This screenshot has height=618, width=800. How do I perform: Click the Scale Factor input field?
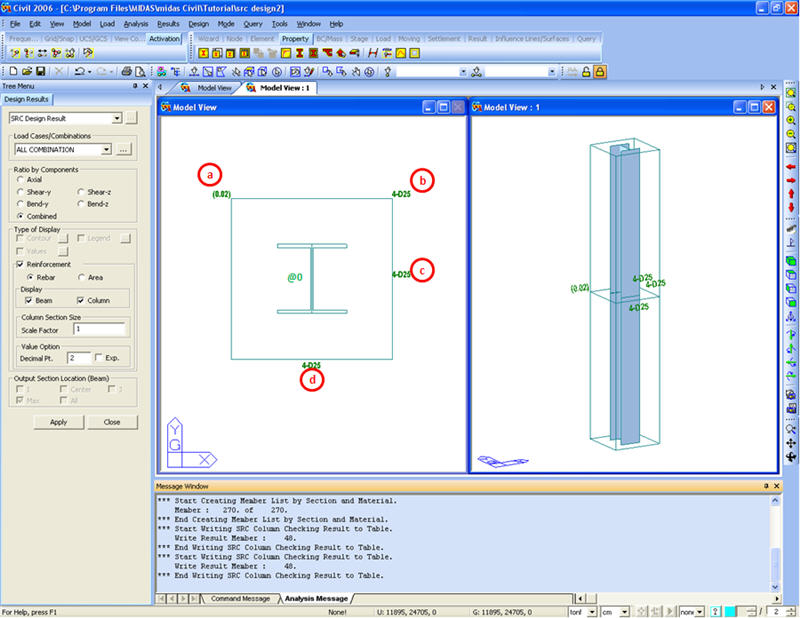(97, 328)
